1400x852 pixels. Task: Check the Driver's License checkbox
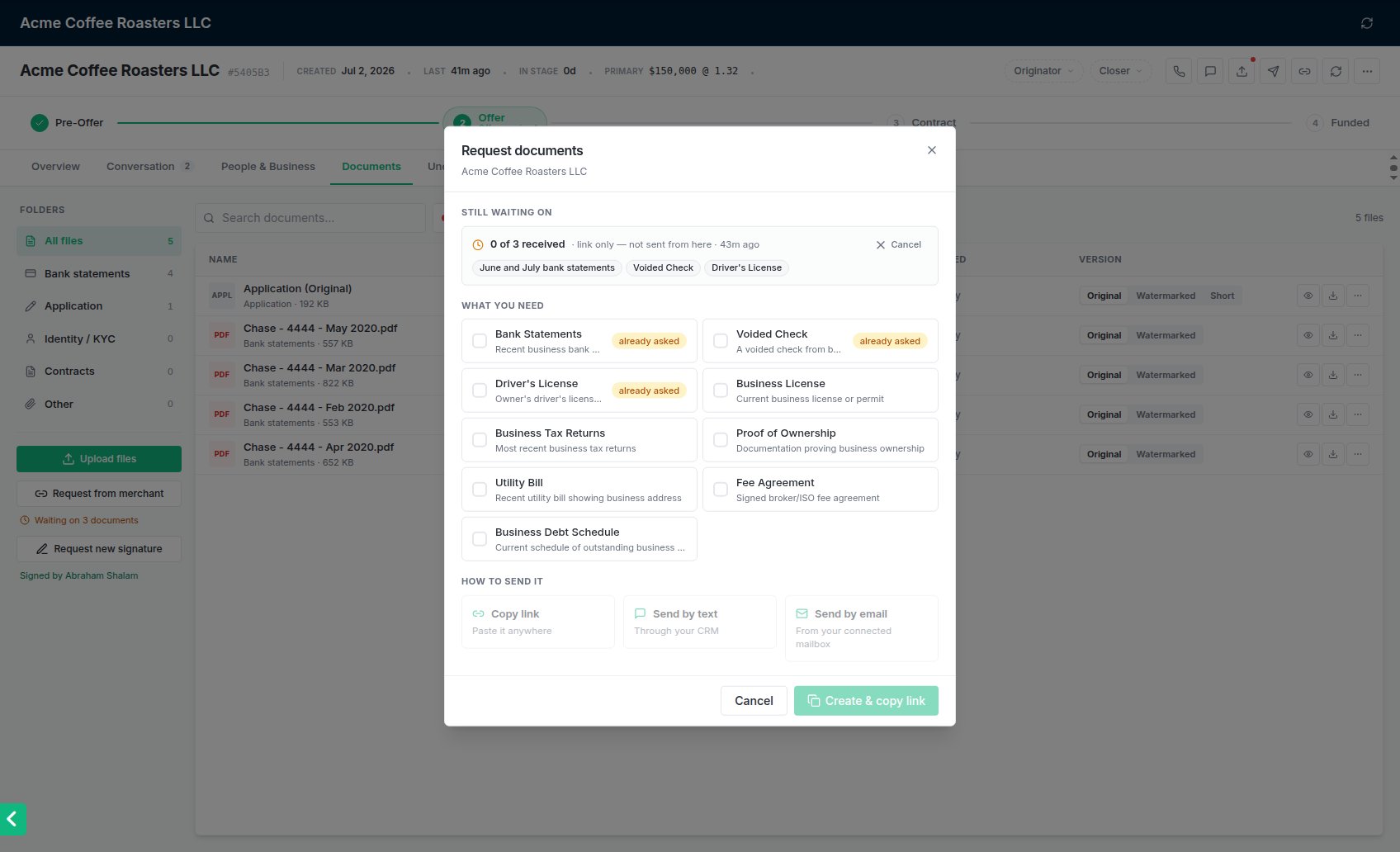(479, 390)
